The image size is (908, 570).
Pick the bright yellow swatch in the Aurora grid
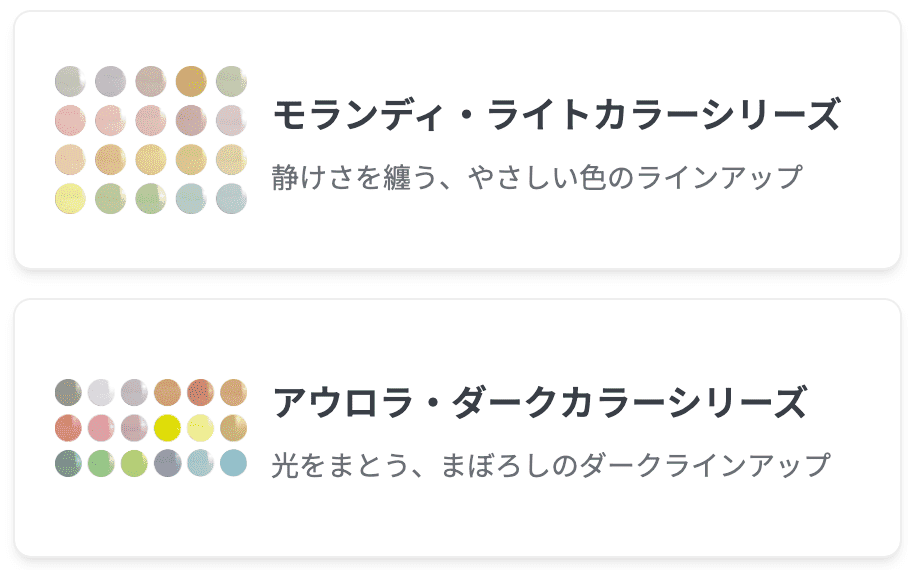click(x=168, y=428)
